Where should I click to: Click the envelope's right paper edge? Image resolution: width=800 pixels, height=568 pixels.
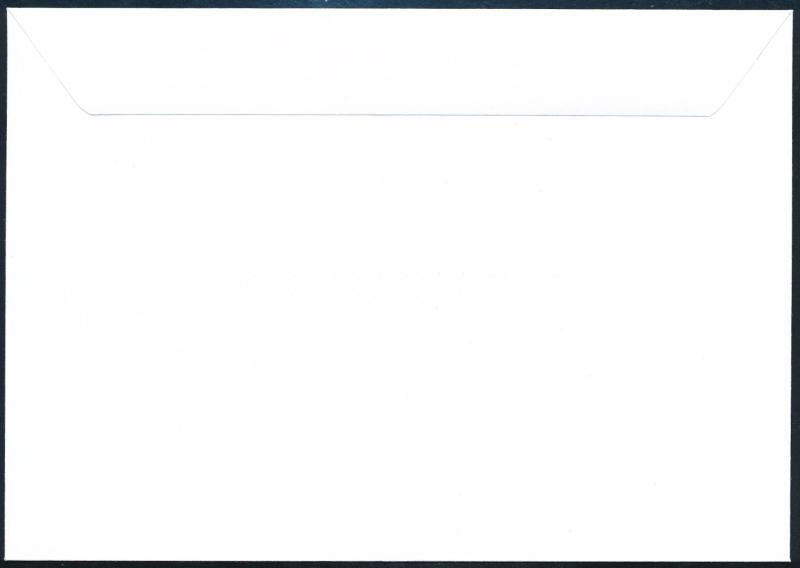click(791, 284)
